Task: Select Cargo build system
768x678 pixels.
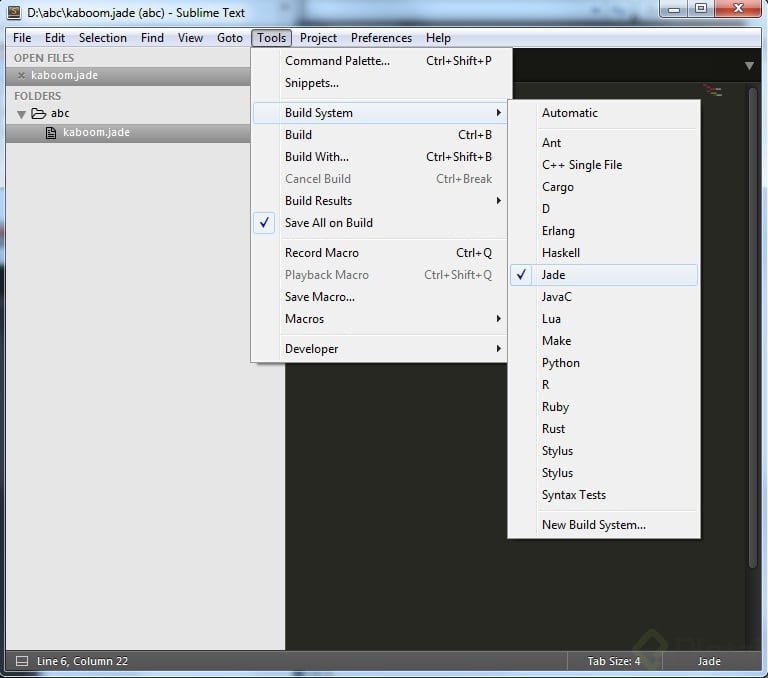Action: 604,187
